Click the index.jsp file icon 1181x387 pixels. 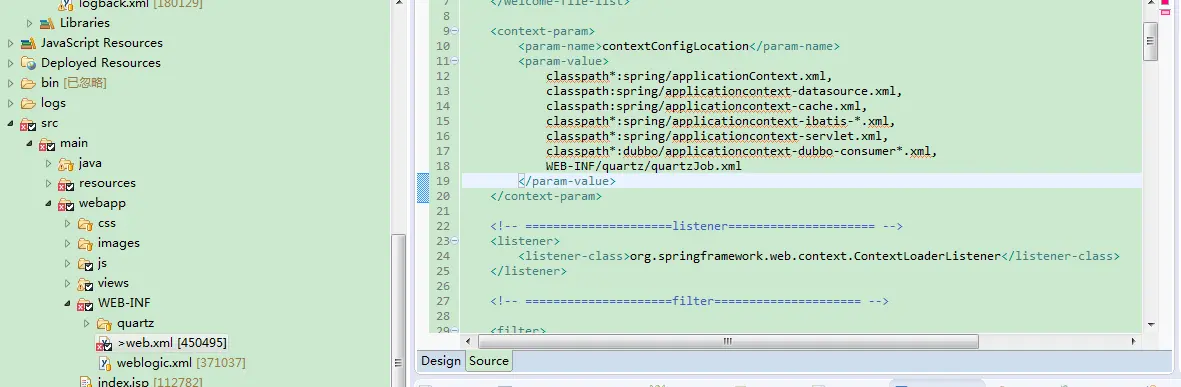pyautogui.click(x=86, y=382)
